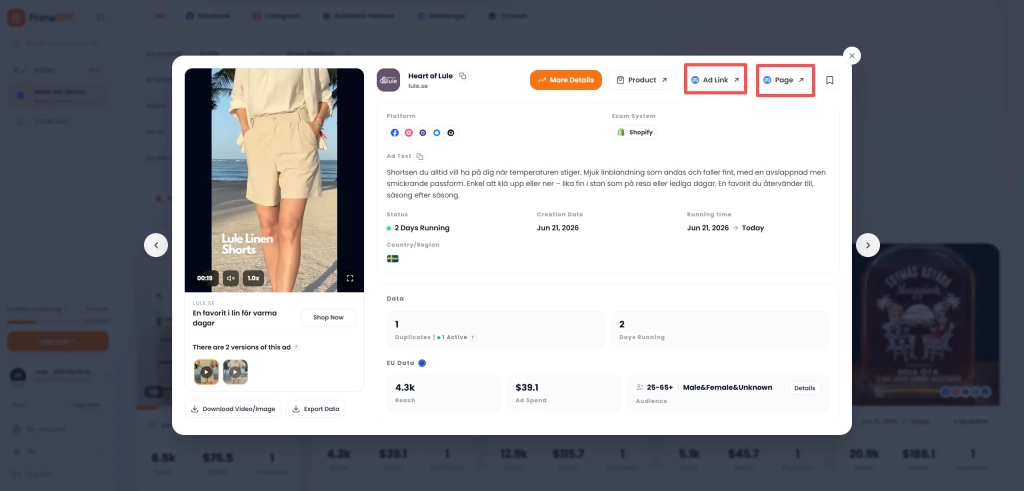Click the Instagram platform icon
1024x491 pixels.
(x=409, y=133)
